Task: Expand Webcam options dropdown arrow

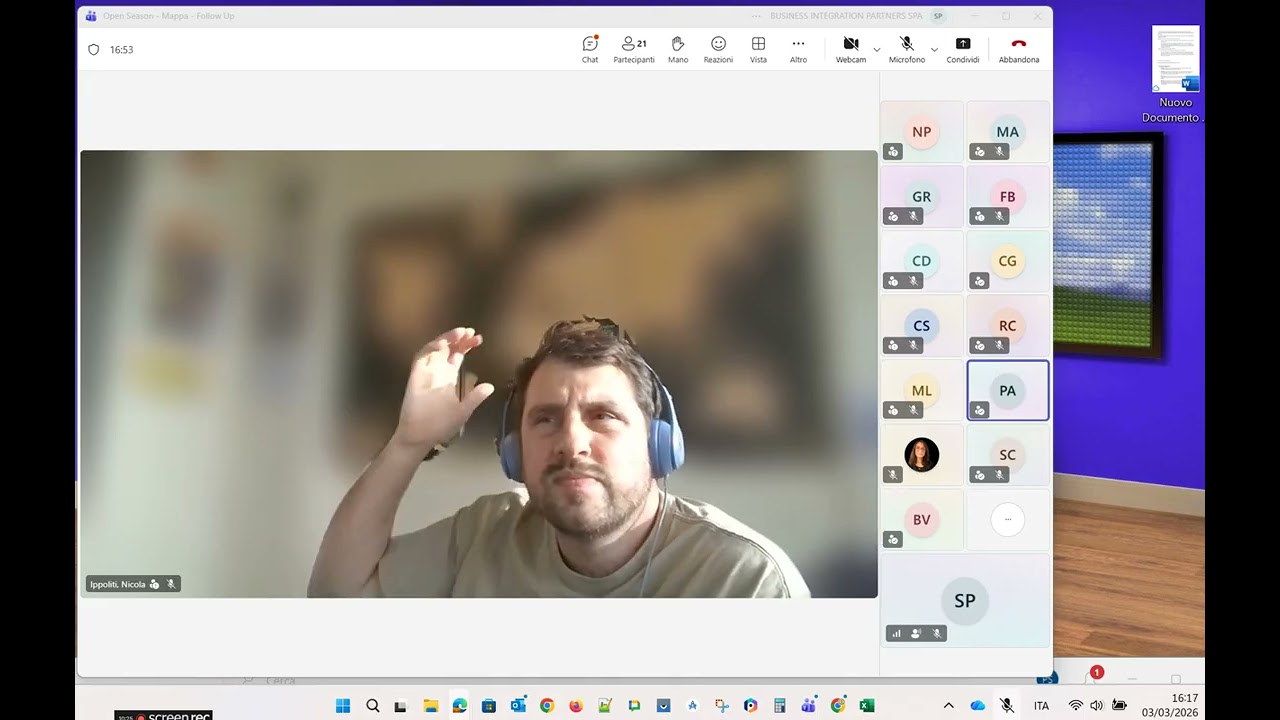Action: click(x=877, y=49)
